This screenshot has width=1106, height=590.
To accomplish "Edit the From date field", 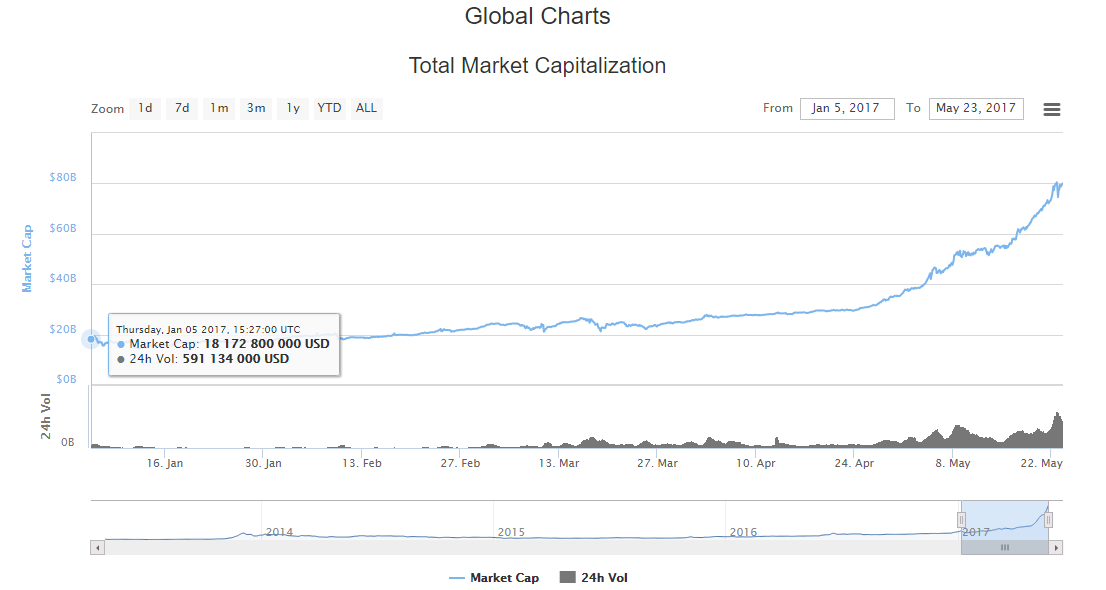I will click(846, 108).
